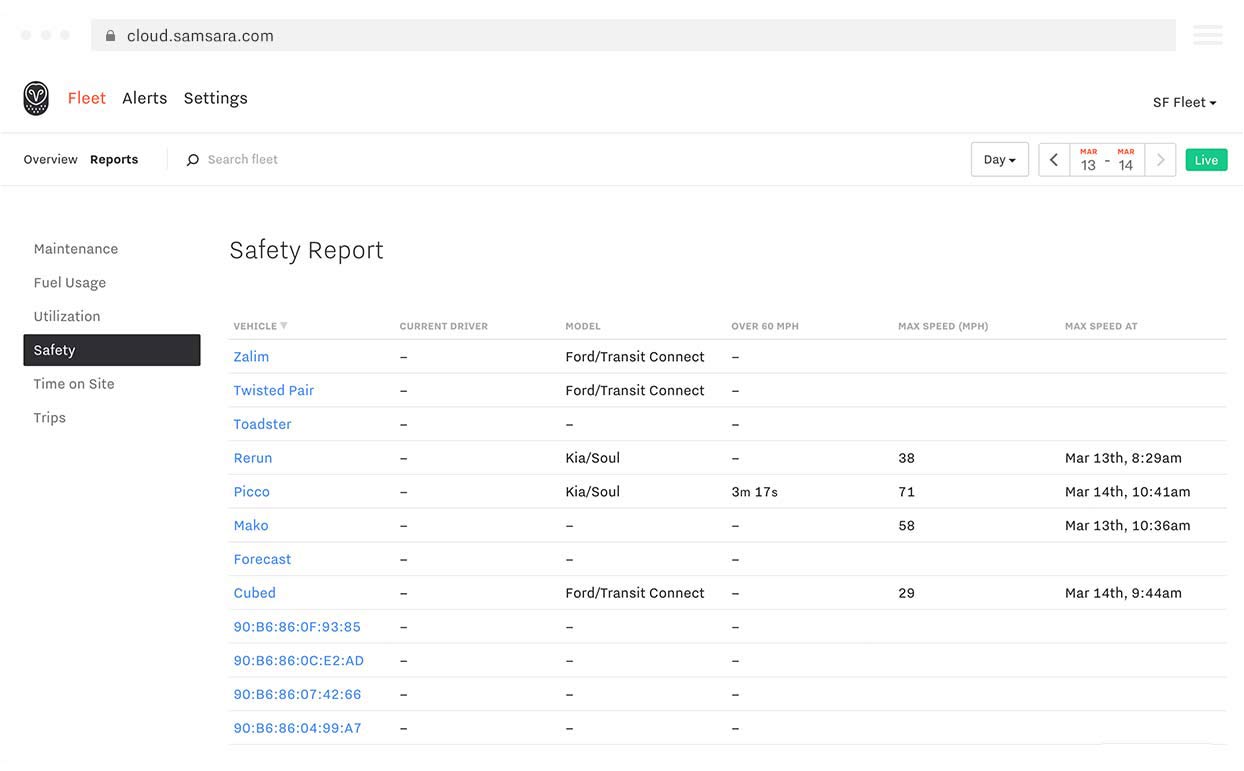Screen dimensions: 1244x771
Task: Select the Fuel Usage report
Action: 70,283
